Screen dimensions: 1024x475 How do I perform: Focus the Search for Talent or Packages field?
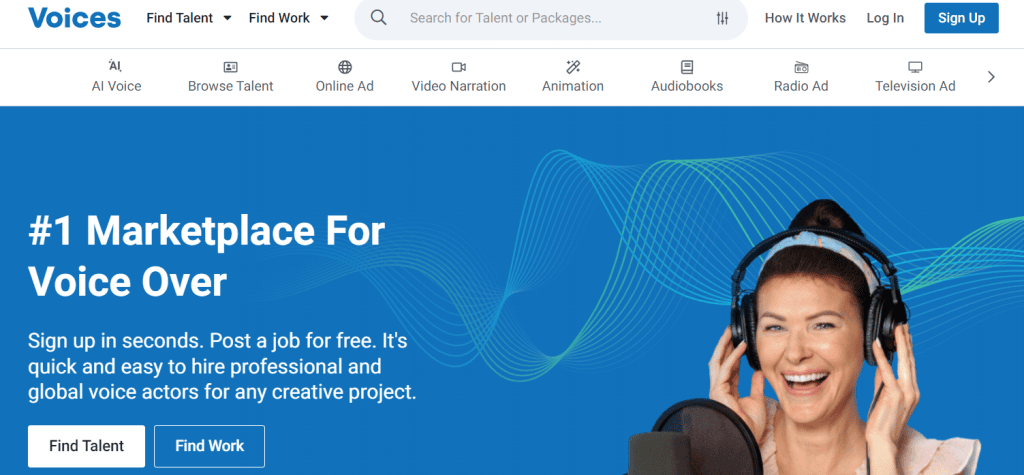[x=551, y=18]
